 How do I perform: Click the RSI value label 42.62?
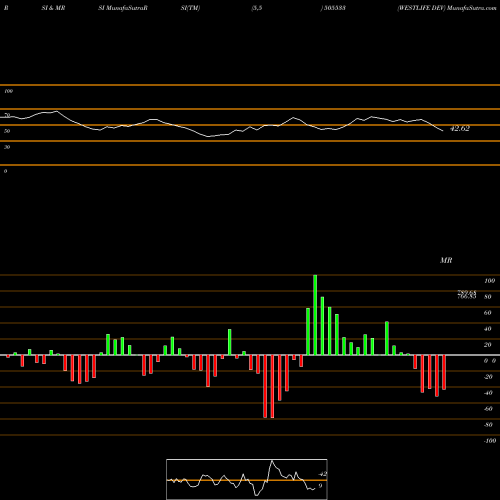coord(460,129)
